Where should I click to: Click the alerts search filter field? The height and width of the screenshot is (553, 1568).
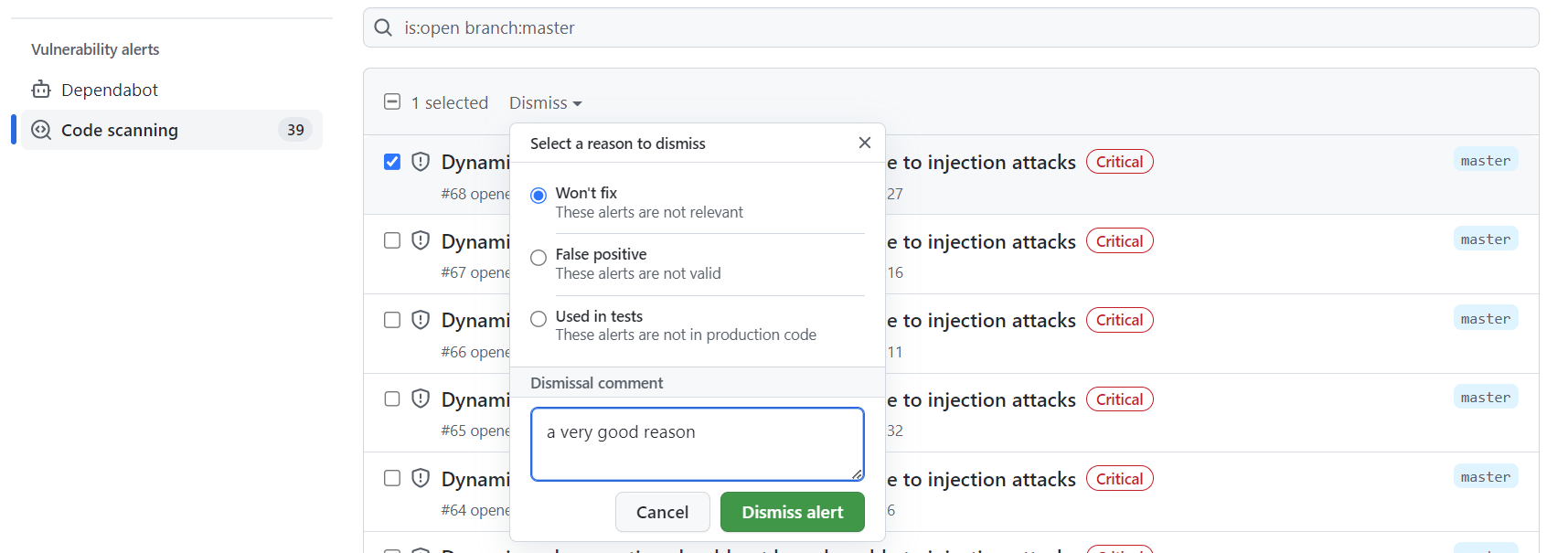pos(951,27)
